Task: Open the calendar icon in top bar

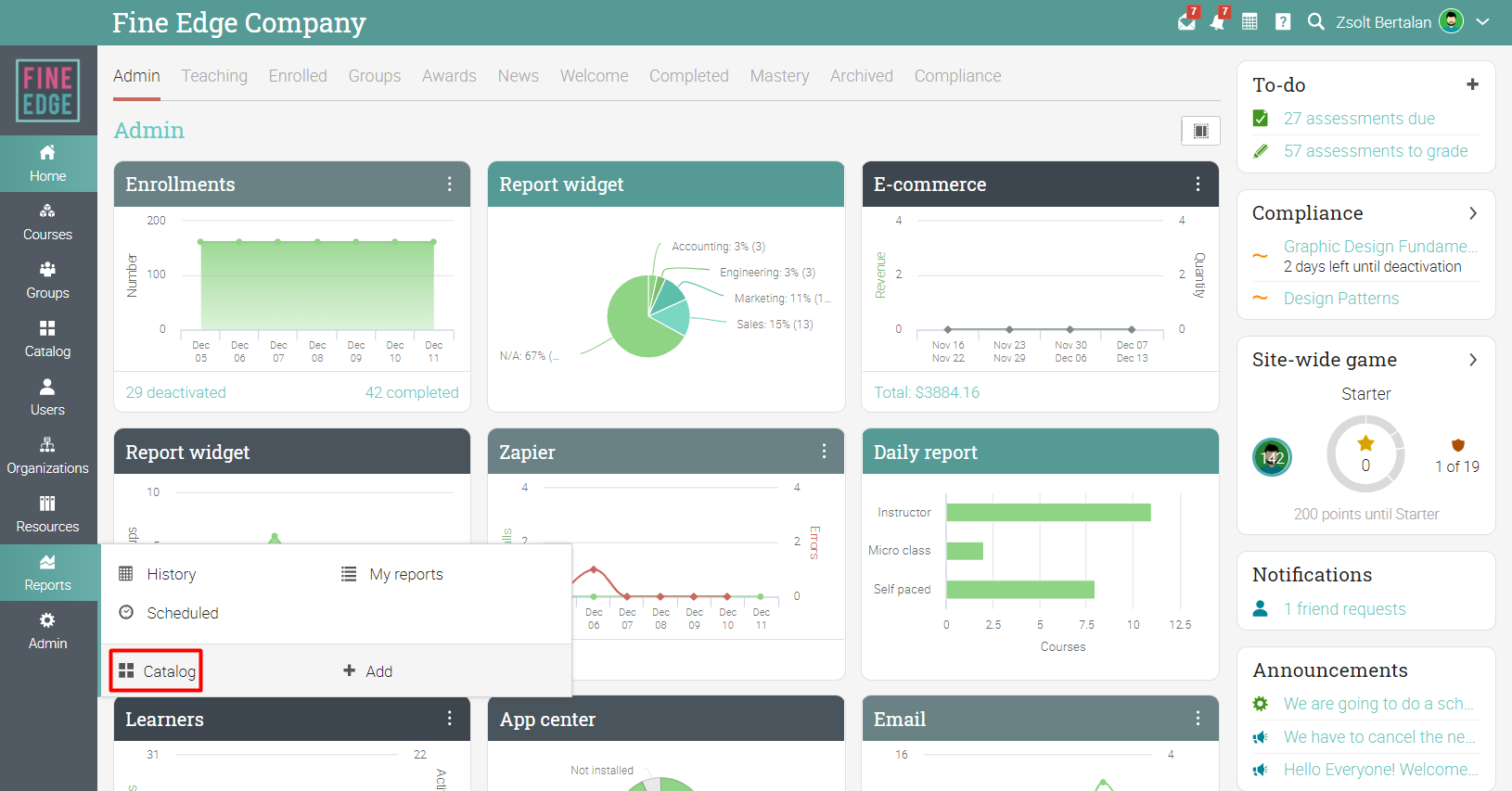Action: [1249, 21]
